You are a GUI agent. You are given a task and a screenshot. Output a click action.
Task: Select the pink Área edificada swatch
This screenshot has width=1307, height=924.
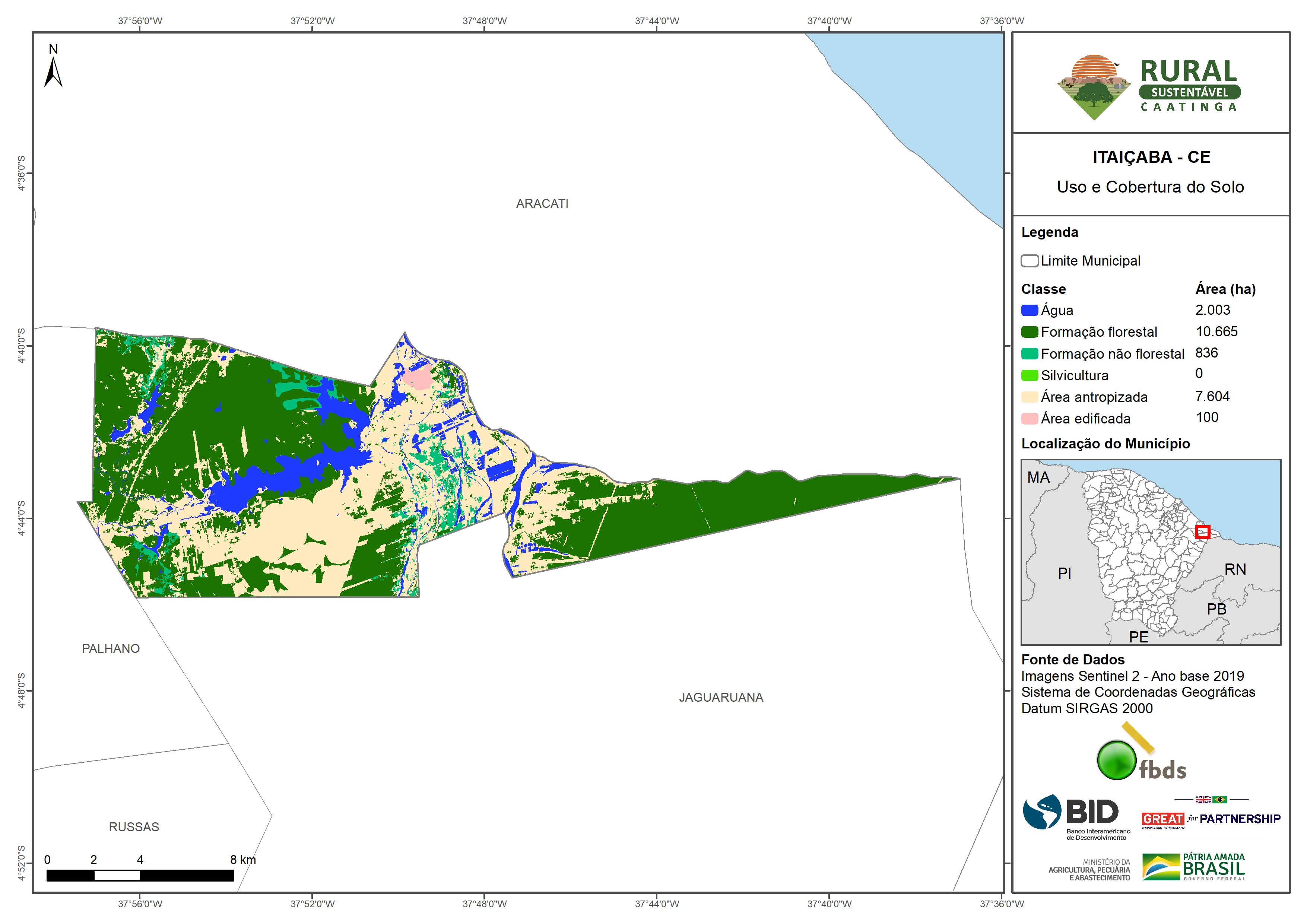coord(1029,419)
